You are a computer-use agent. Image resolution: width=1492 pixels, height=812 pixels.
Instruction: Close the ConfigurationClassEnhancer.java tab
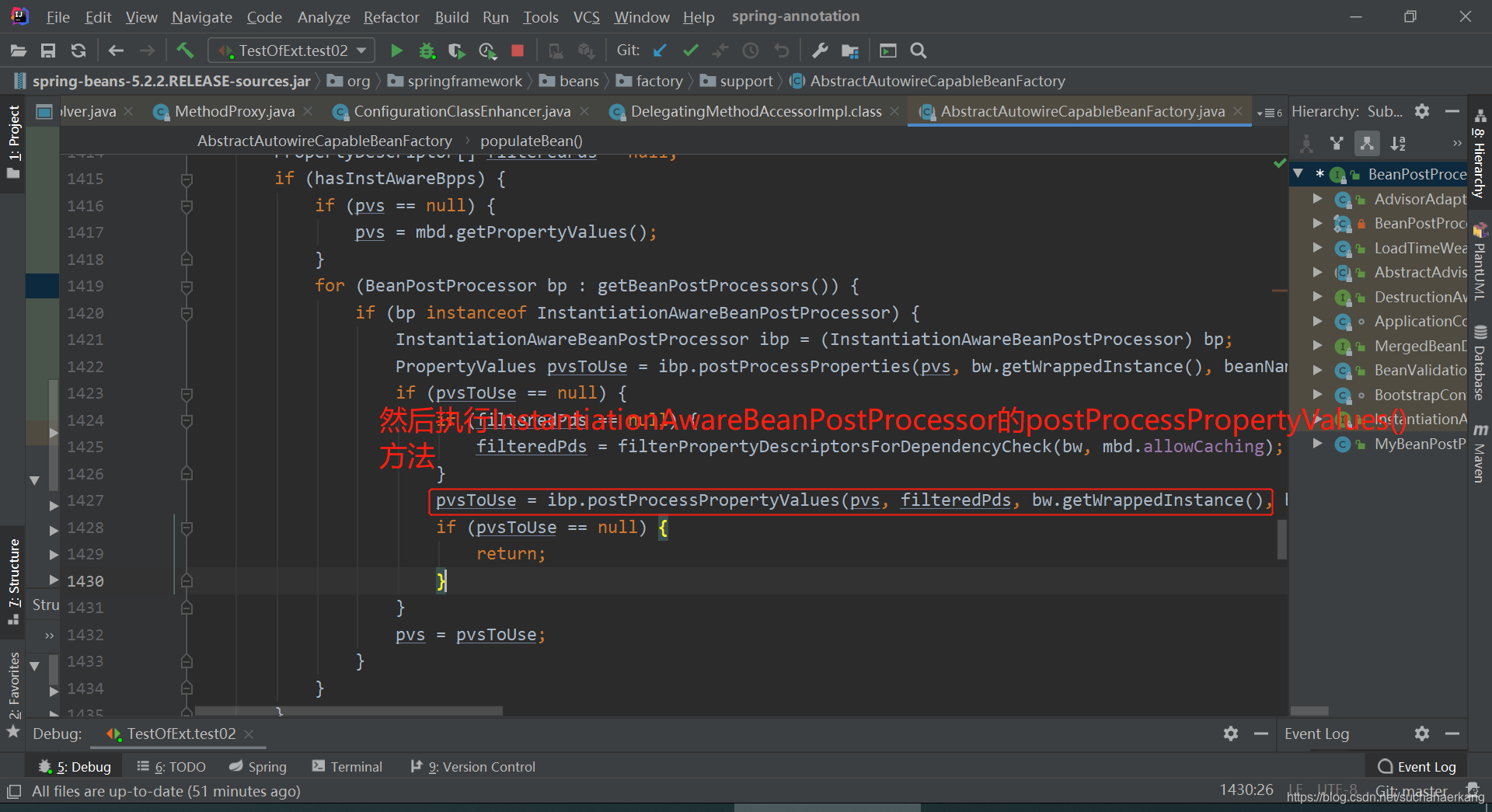click(584, 111)
